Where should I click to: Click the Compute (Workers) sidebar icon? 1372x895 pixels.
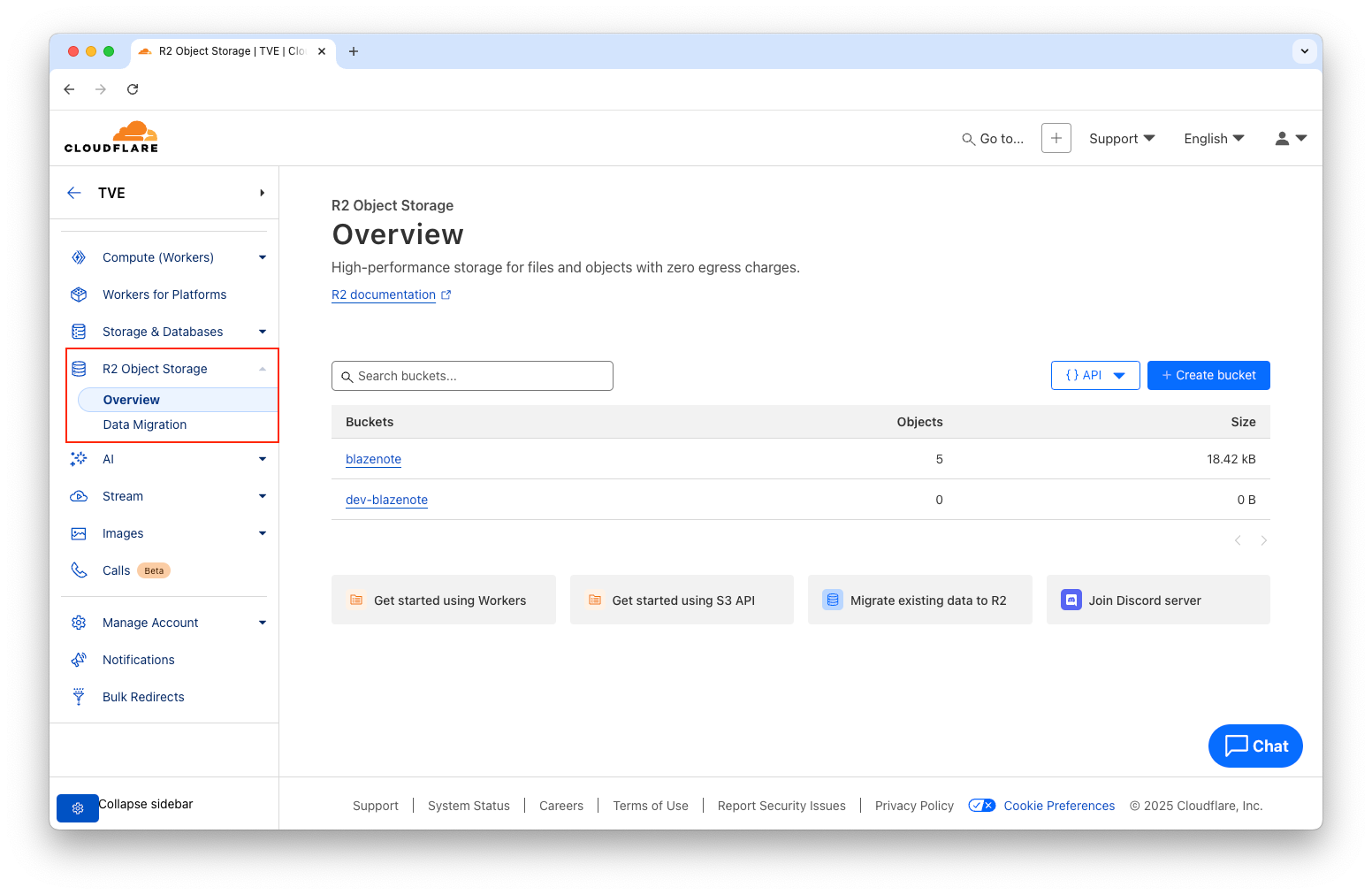pos(79,257)
